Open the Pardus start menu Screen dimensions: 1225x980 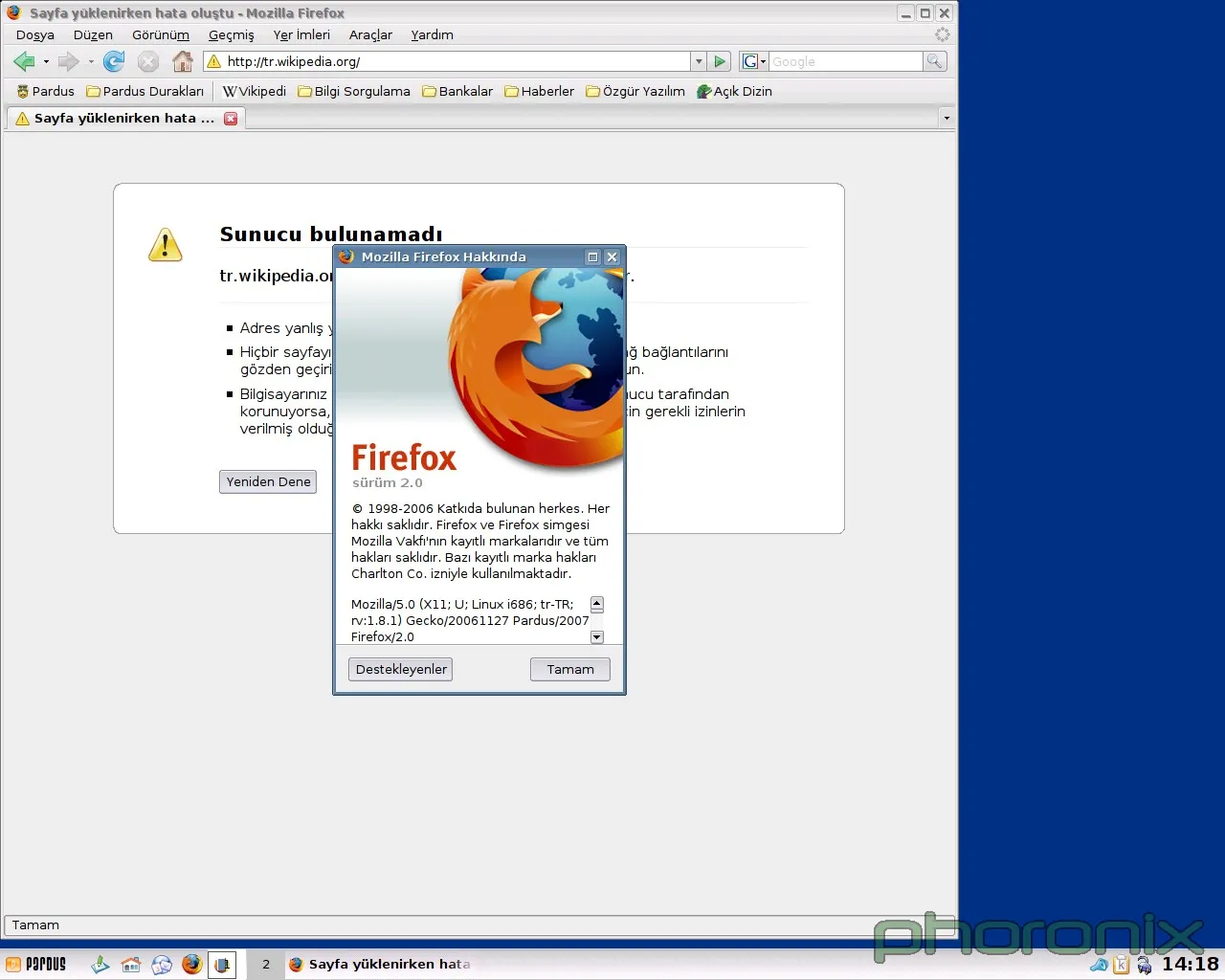(36, 964)
